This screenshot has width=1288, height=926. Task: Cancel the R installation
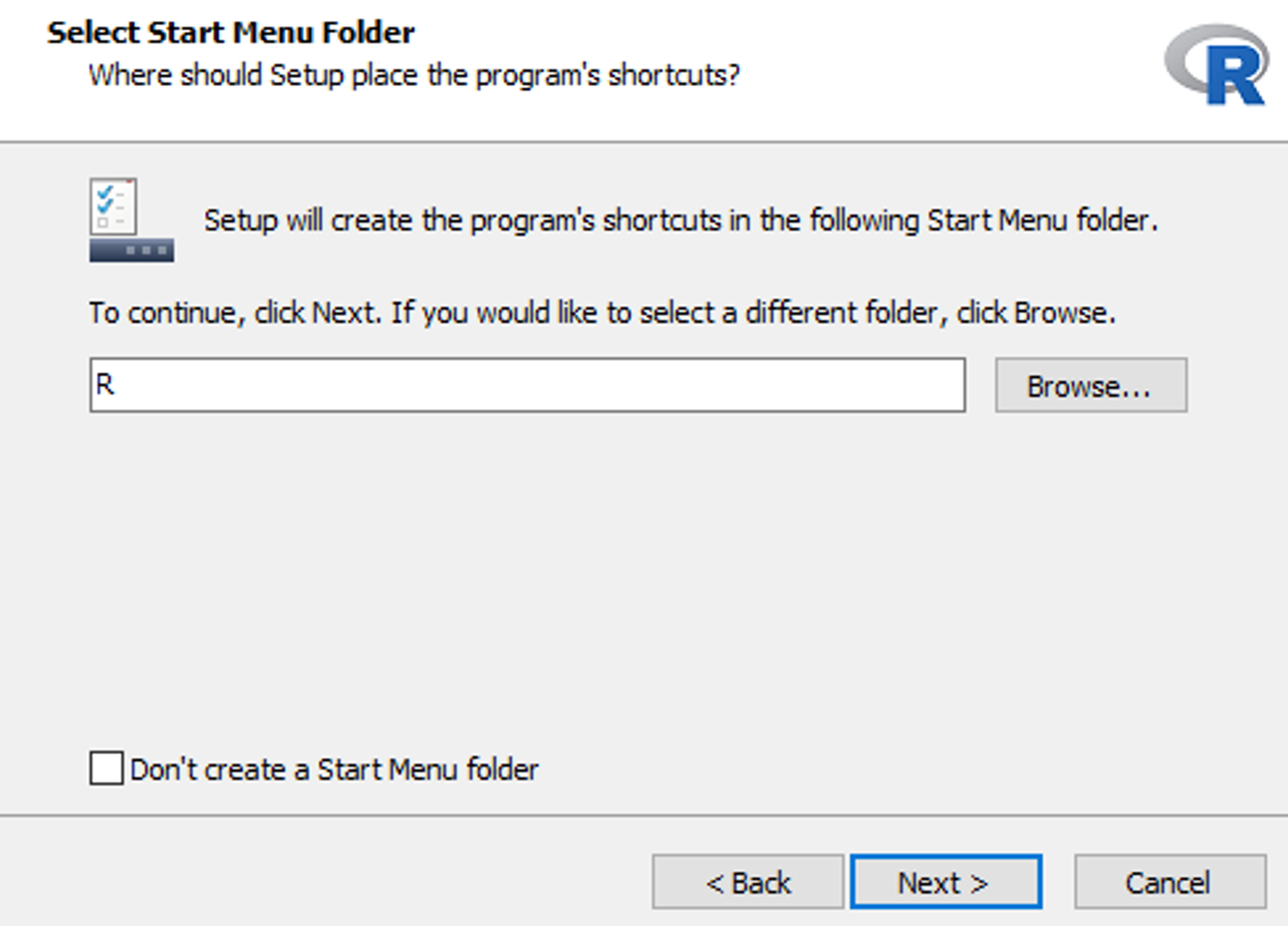point(1169,882)
